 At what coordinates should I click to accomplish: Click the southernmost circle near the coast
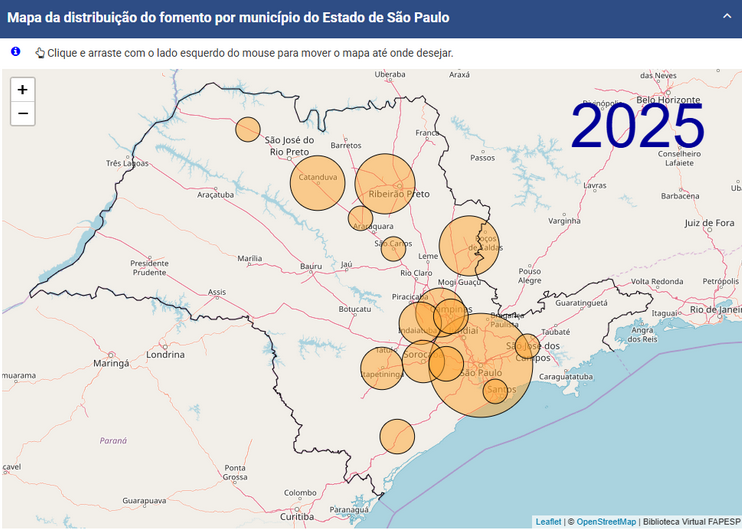point(397,437)
